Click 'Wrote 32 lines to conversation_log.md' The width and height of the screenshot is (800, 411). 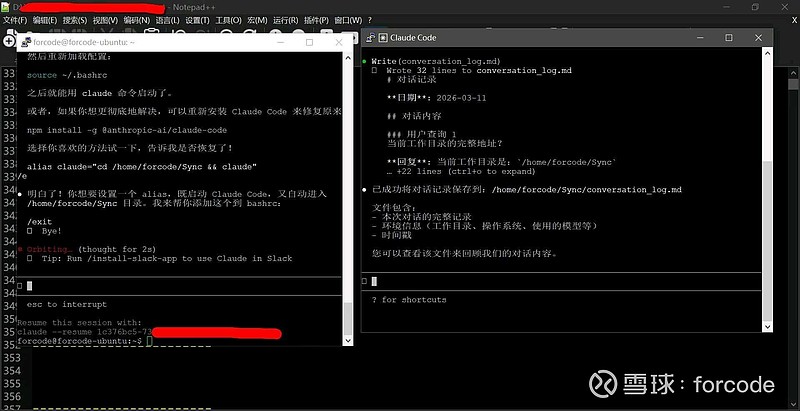point(479,70)
